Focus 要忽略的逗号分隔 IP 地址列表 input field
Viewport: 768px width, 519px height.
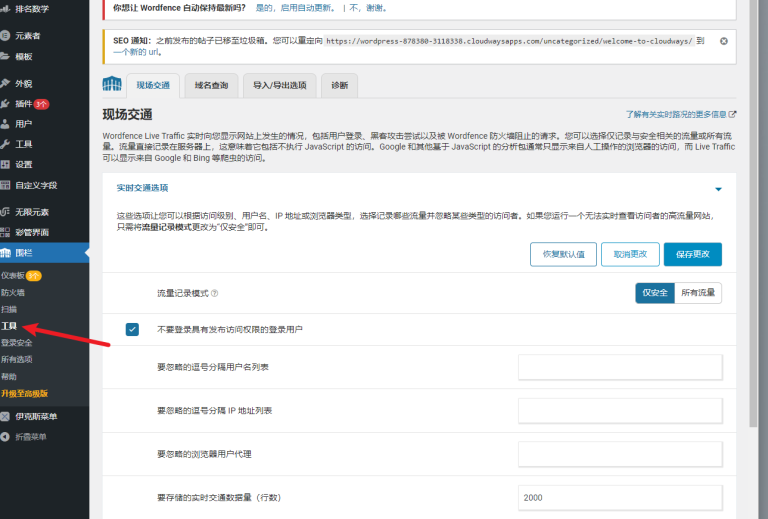620,410
